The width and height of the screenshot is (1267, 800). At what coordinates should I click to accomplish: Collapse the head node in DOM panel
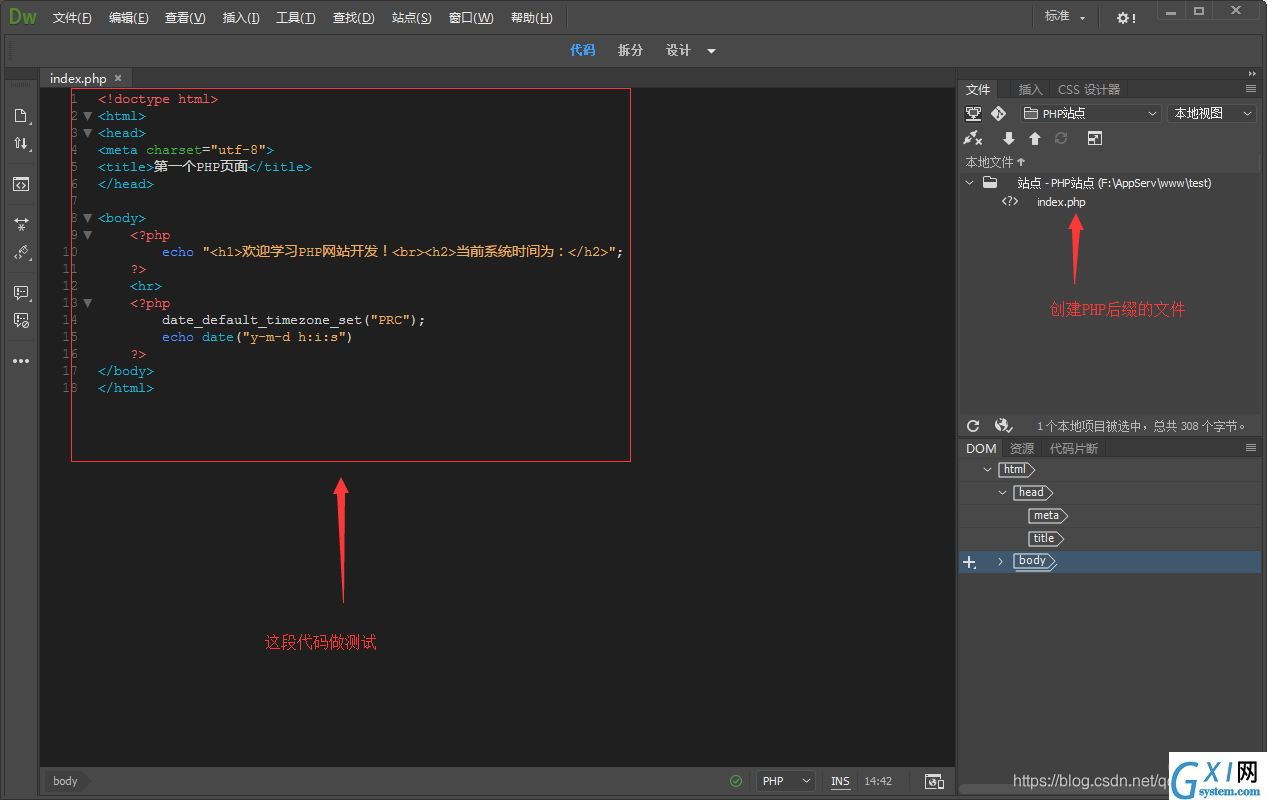(1003, 493)
